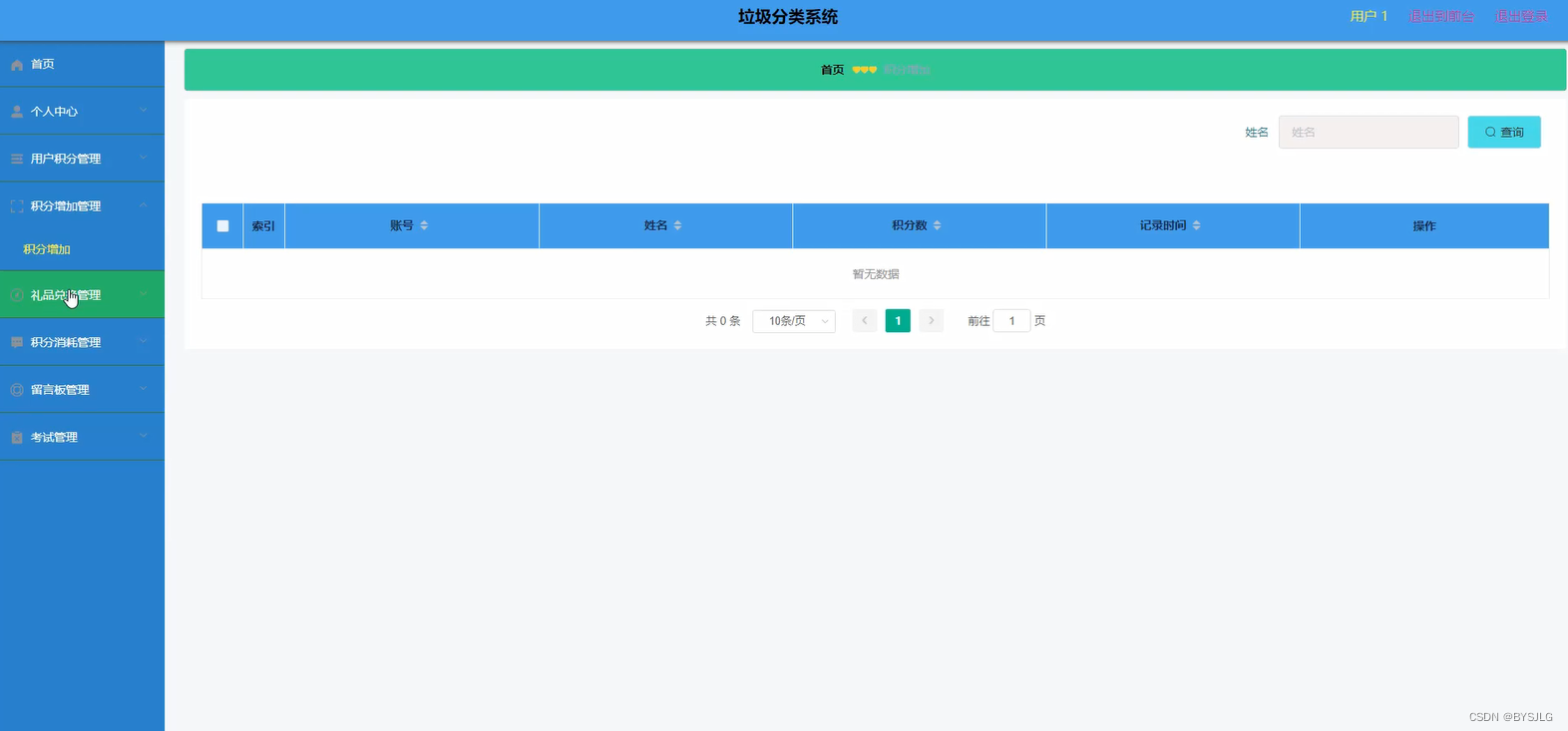Click the 垃圾分类系统 title
The height and width of the screenshot is (731, 1568).
point(788,17)
